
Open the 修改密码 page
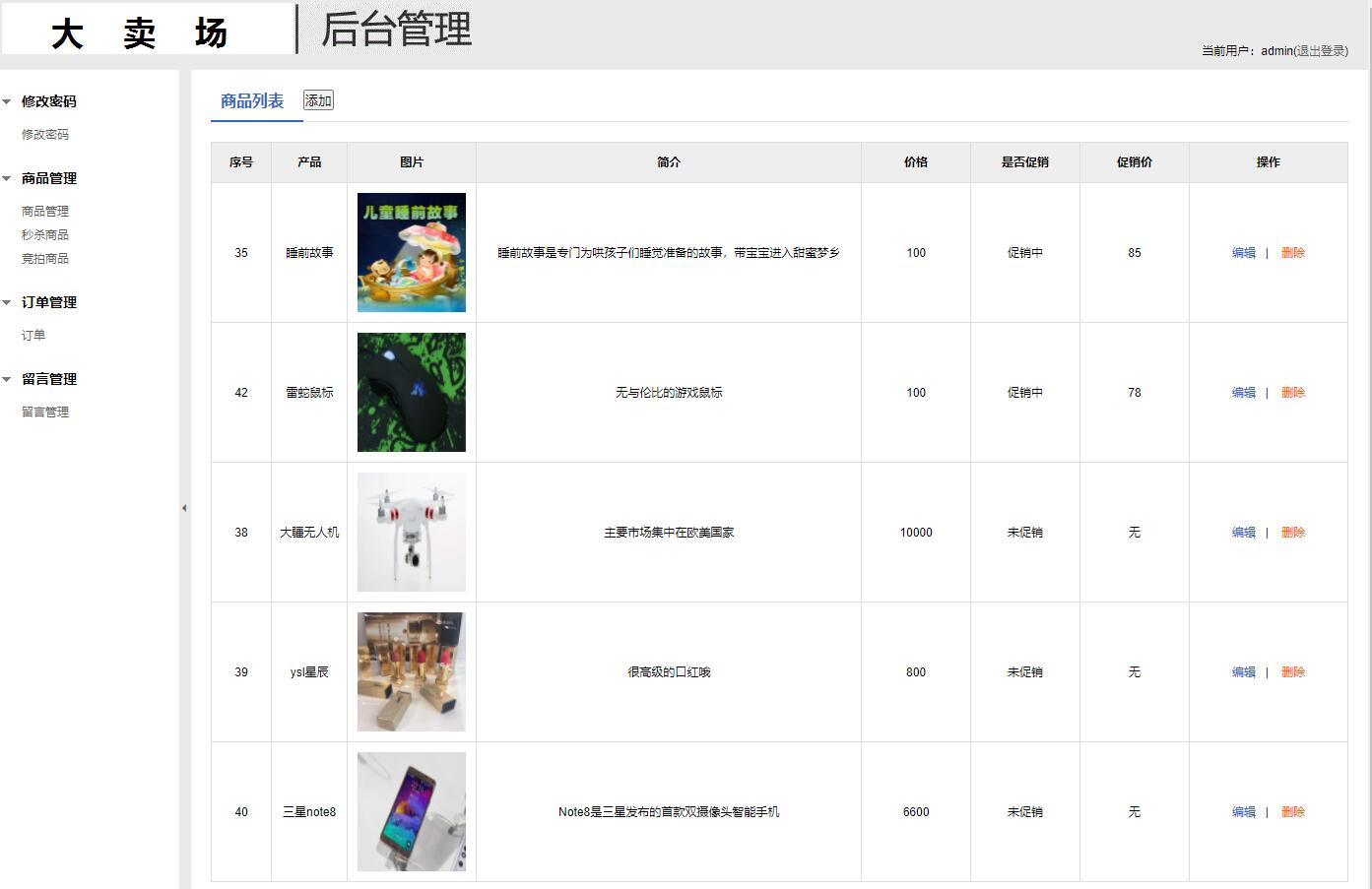click(x=44, y=134)
